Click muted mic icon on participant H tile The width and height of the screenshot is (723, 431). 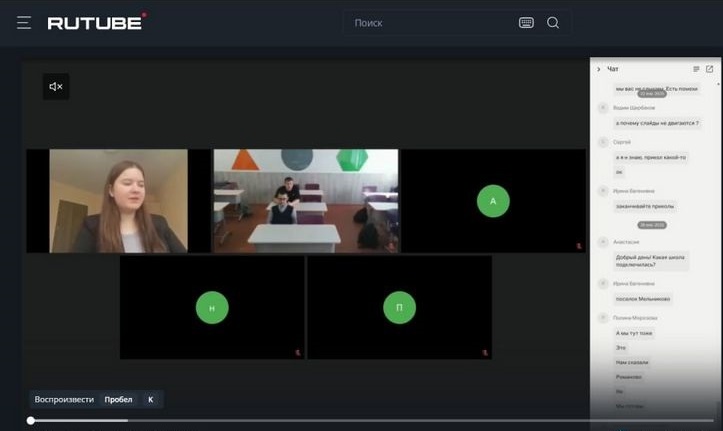298,353
